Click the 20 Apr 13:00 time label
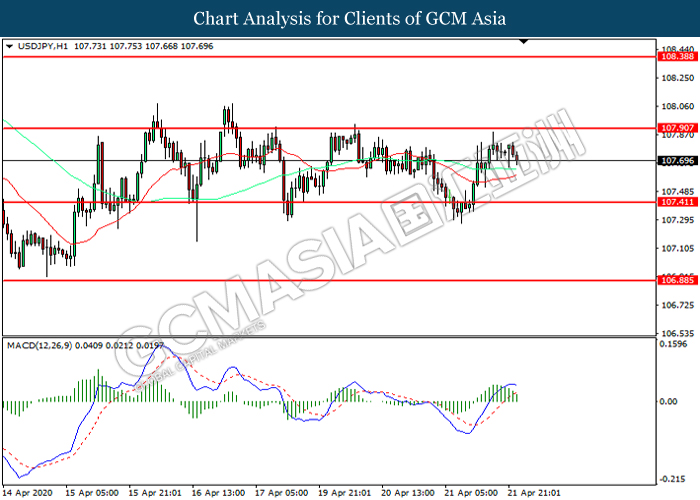The image size is (700, 500). pos(408,493)
